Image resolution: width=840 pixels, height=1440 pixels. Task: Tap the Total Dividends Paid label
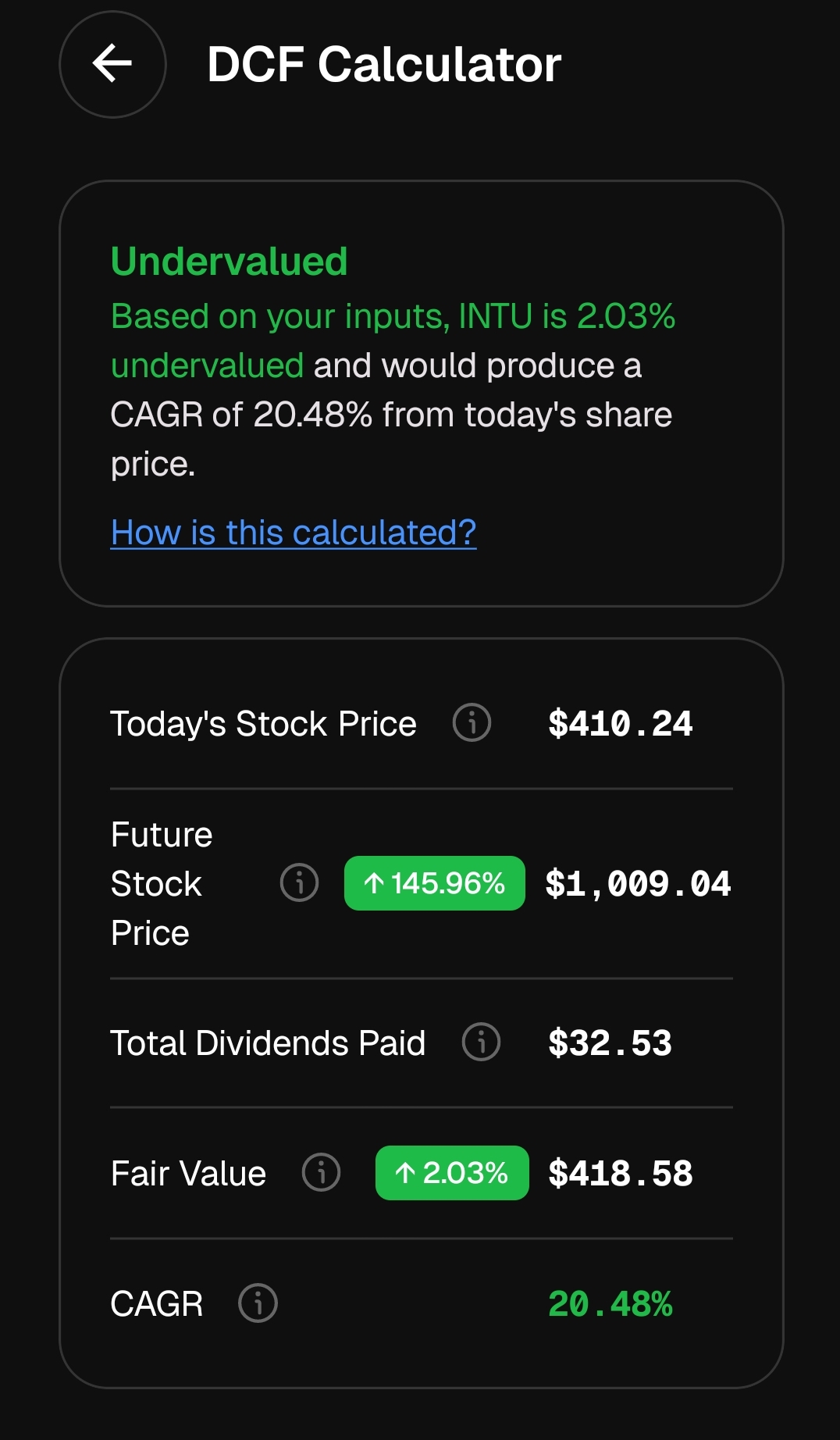click(268, 1043)
